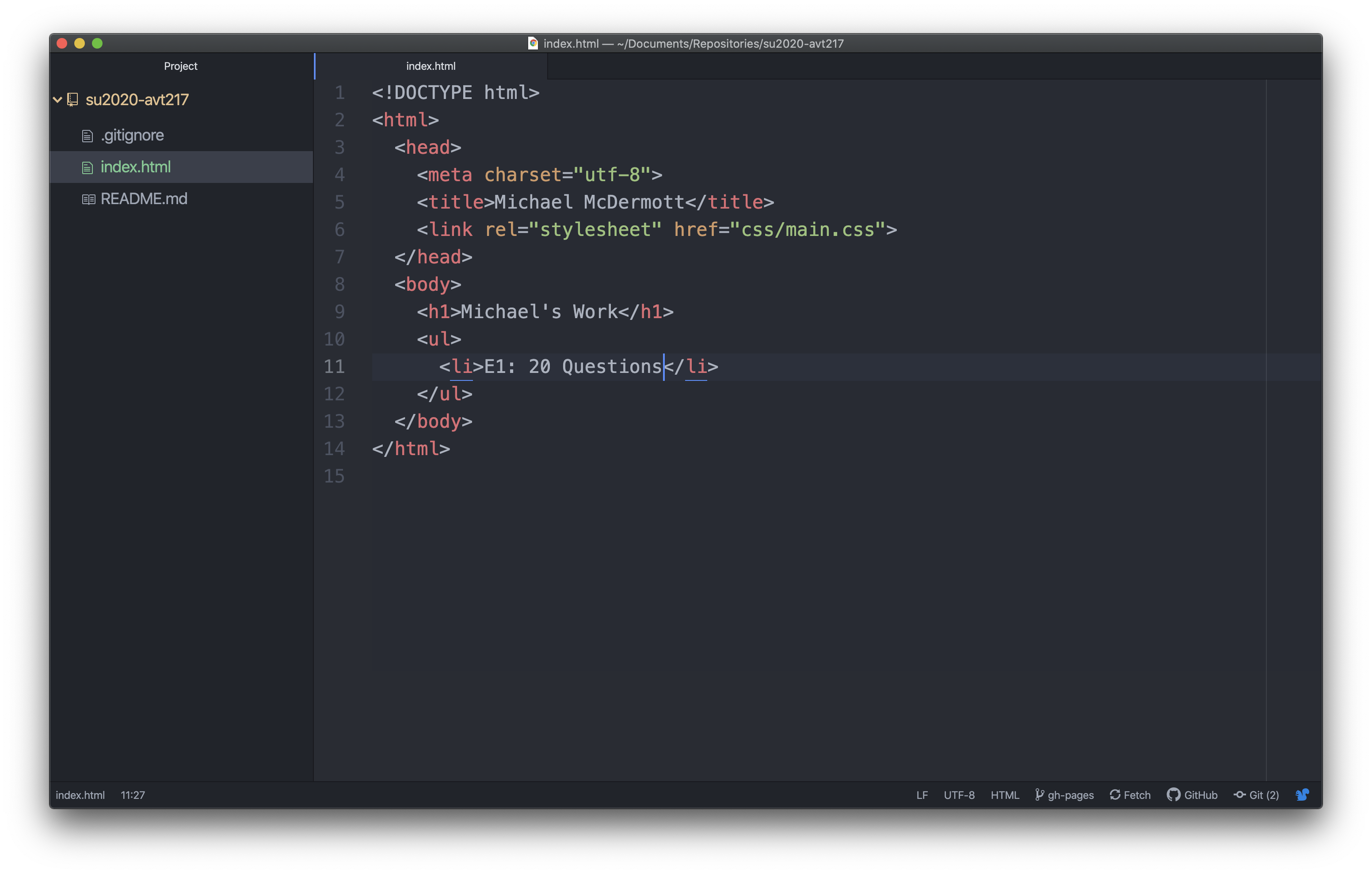The height and width of the screenshot is (874, 1372).
Task: Click the file icon next to index.html
Action: (x=87, y=166)
